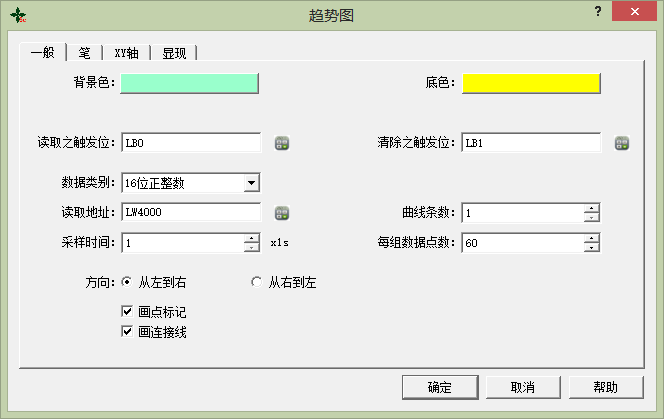
Task: Open address picker beside 读取地址 field
Action: (x=282, y=212)
